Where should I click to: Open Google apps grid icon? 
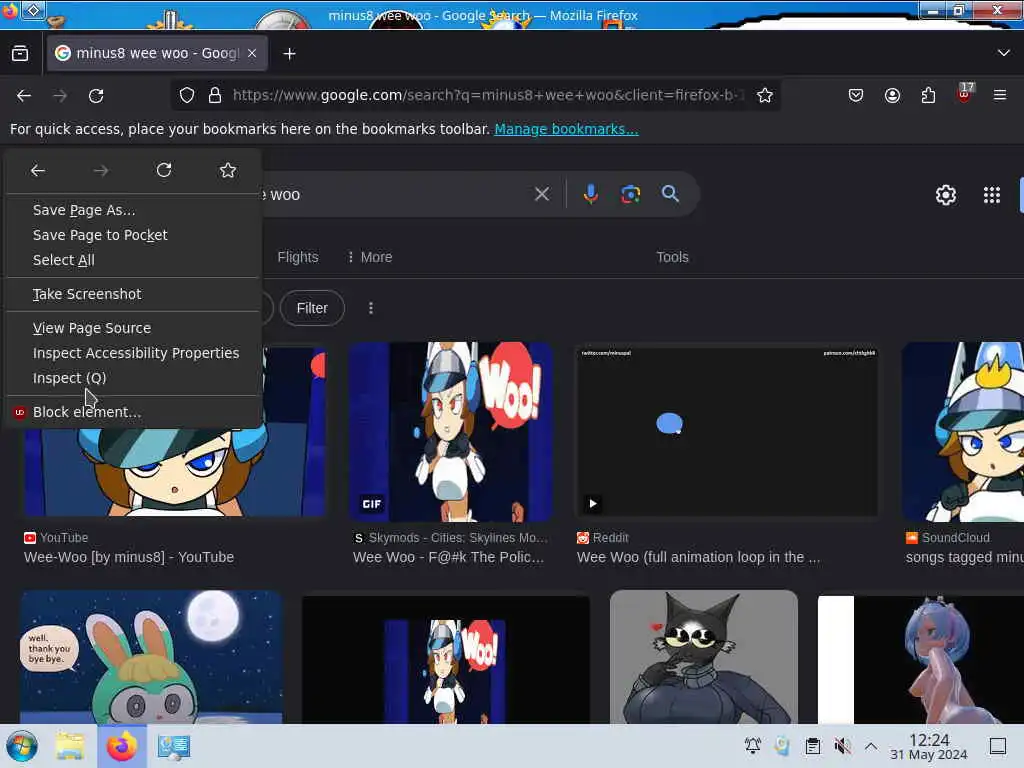pos(991,195)
